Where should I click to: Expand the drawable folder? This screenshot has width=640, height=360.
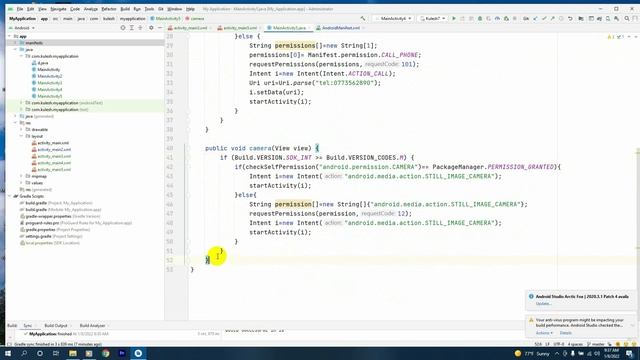[x=21, y=129]
